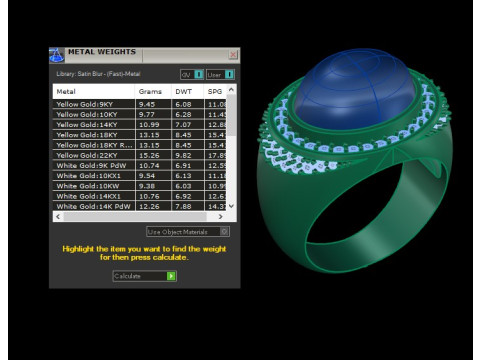Select the White Gold:14KX1 row
This screenshot has height=360, width=480.
(x=139, y=196)
